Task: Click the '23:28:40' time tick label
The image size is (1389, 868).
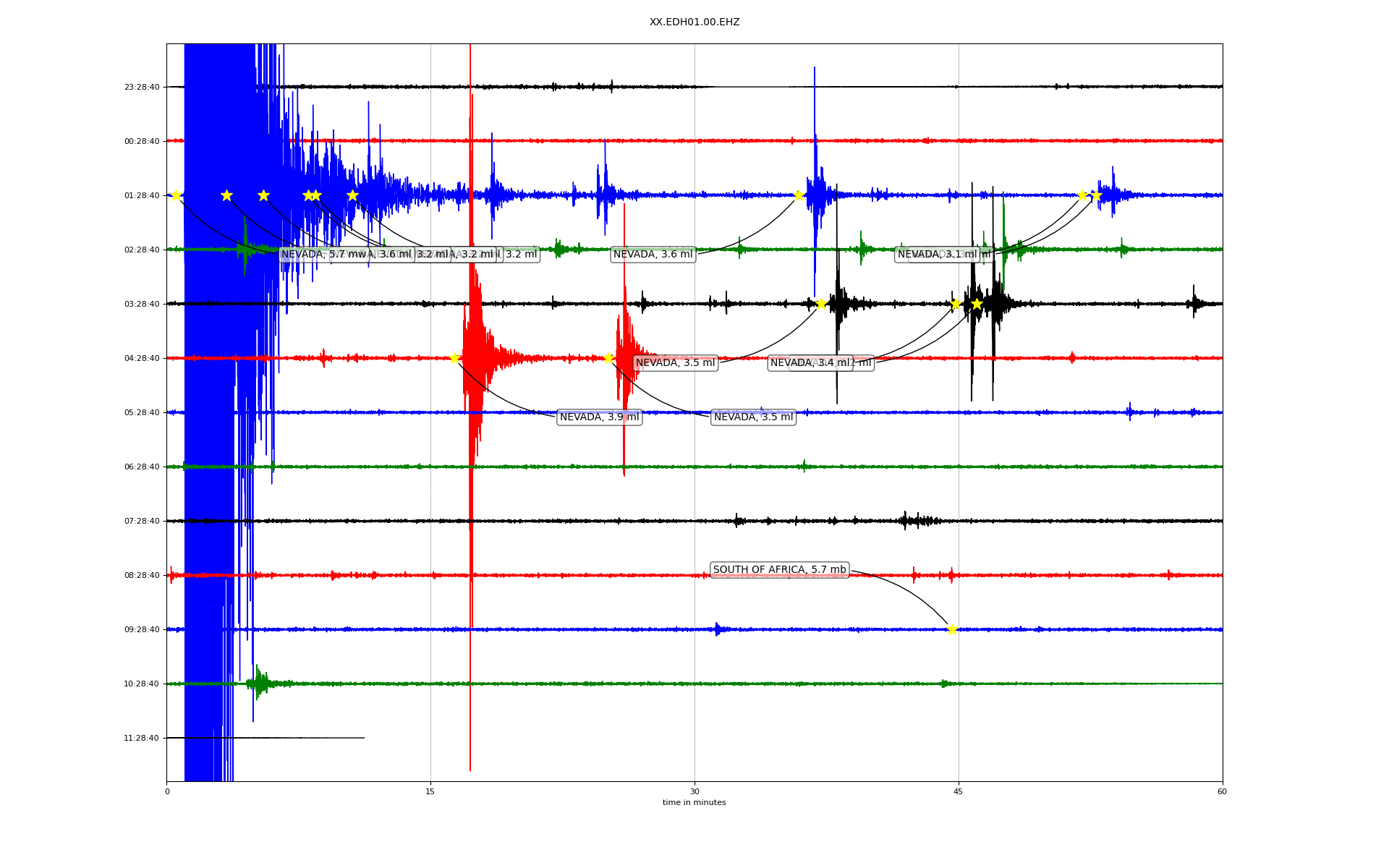Action: point(142,87)
